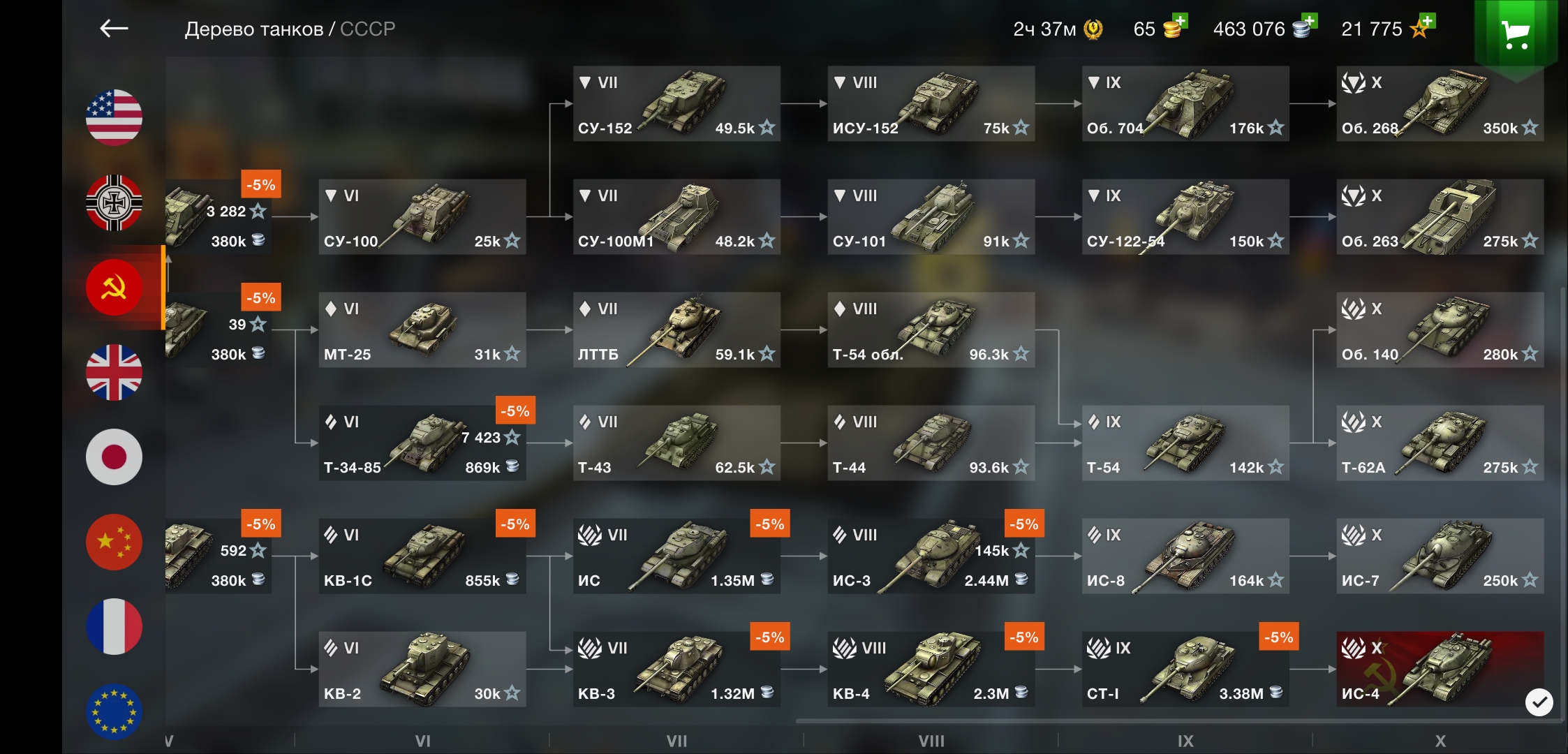Open the КВ-2 tank card
Screen dimensions: 1568x754
pyautogui.click(x=422, y=669)
